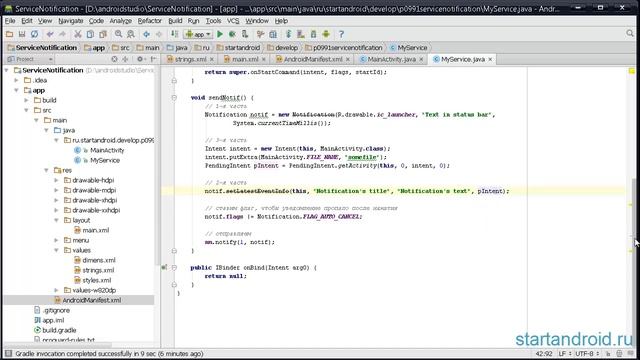Open the Navigate menu
The image size is (640, 360).
[x=70, y=21]
